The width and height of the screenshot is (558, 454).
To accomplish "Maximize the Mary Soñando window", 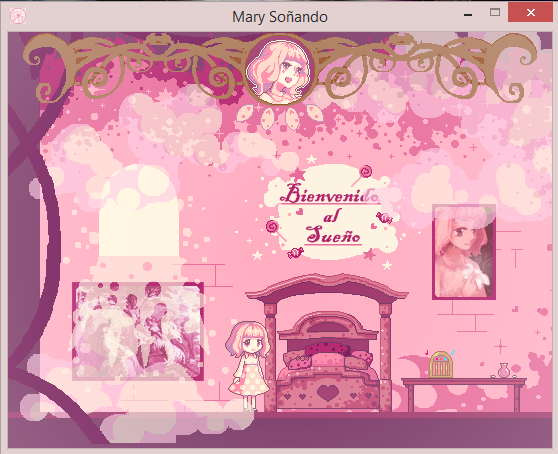I will pyautogui.click(x=495, y=12).
